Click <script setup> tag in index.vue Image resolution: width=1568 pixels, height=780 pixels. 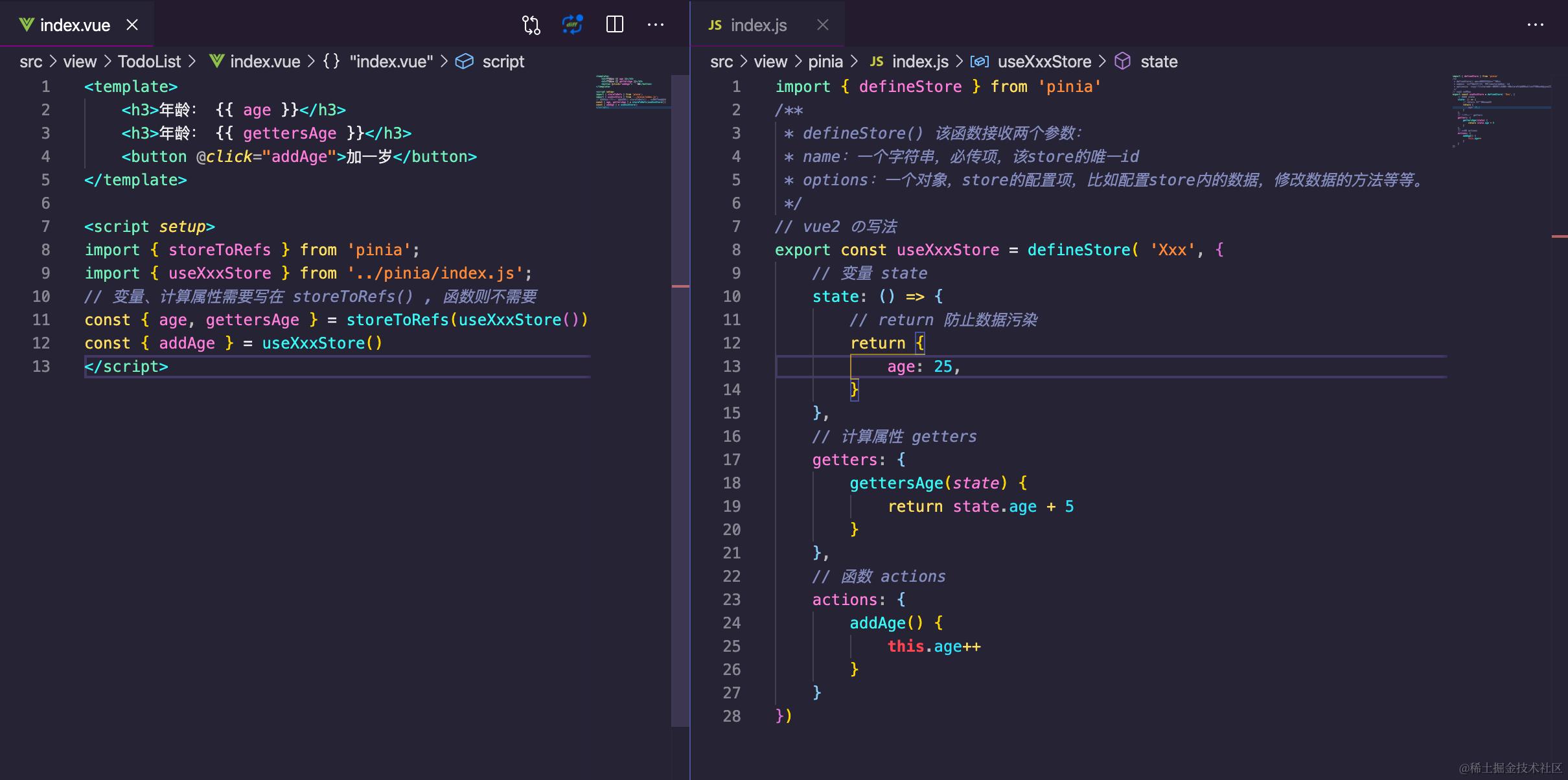click(x=150, y=226)
